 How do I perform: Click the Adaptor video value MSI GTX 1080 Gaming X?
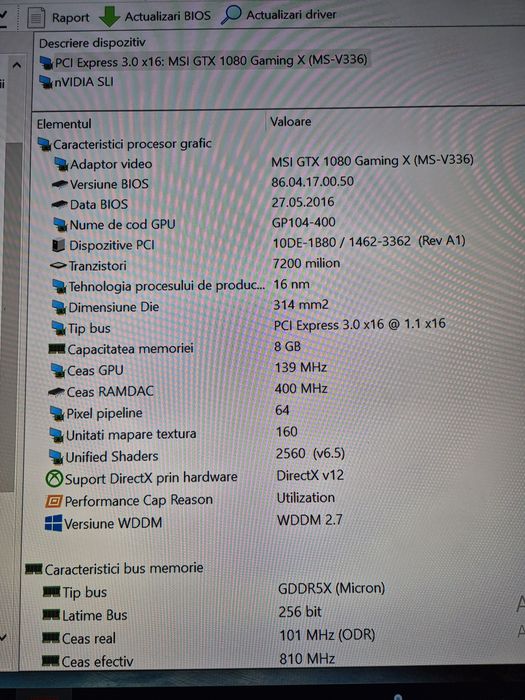click(x=372, y=160)
